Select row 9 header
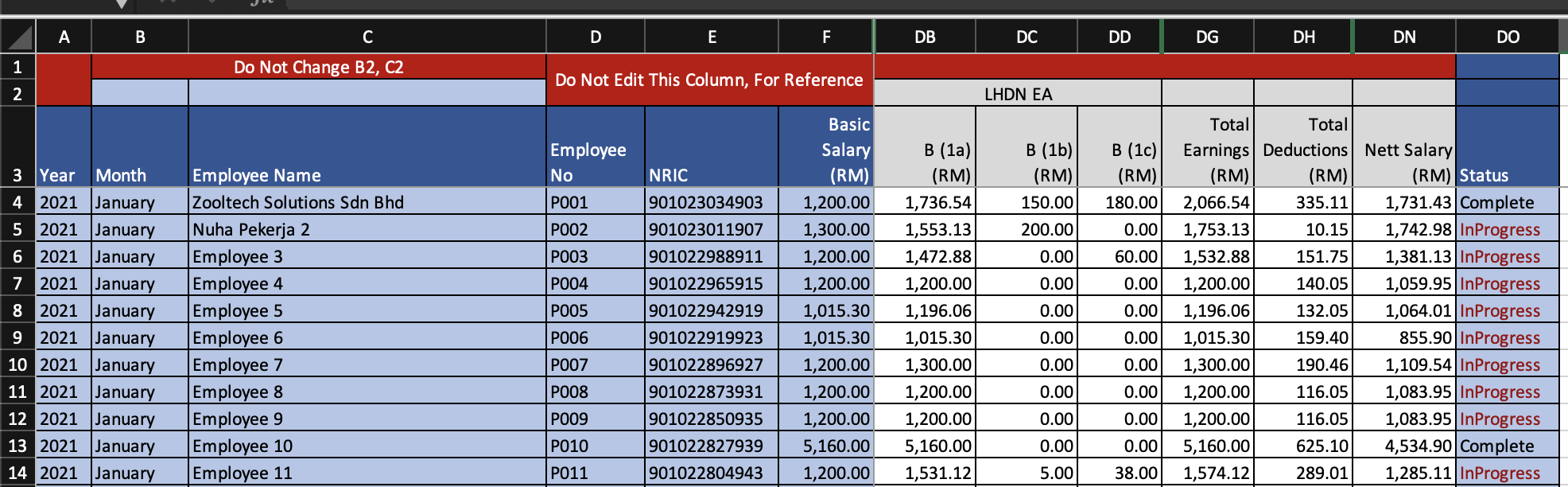 17,337
